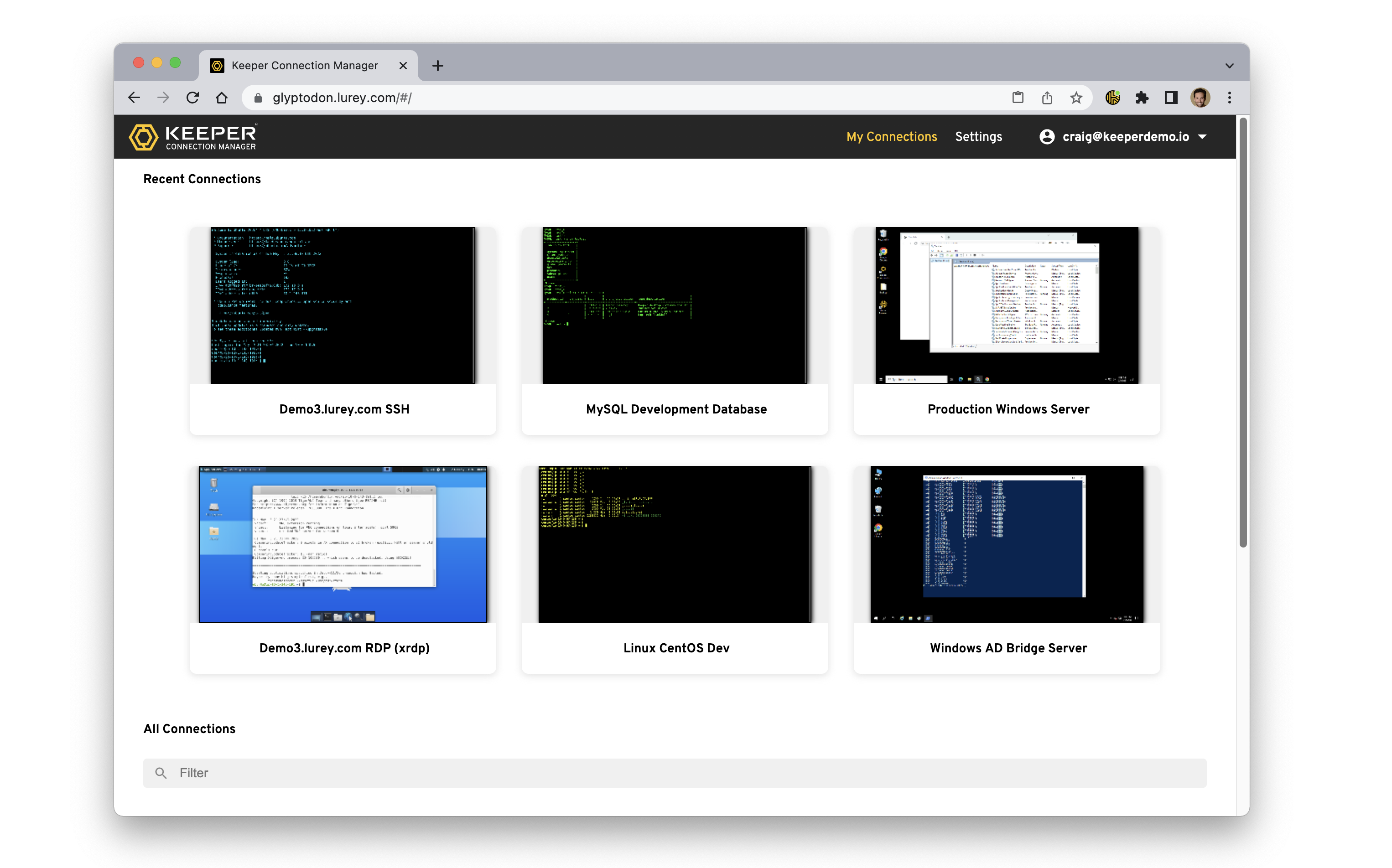Close the Keeper Connection Manager tab

click(403, 66)
